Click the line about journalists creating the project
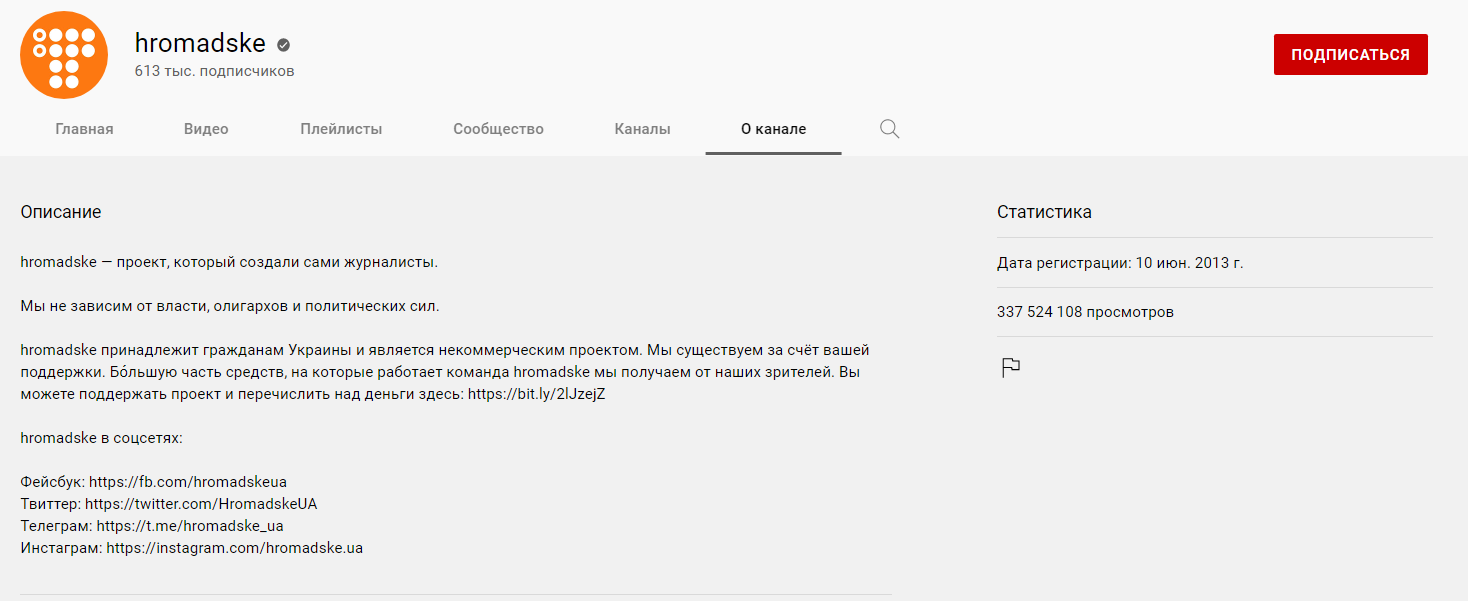1468x601 pixels. click(229, 262)
